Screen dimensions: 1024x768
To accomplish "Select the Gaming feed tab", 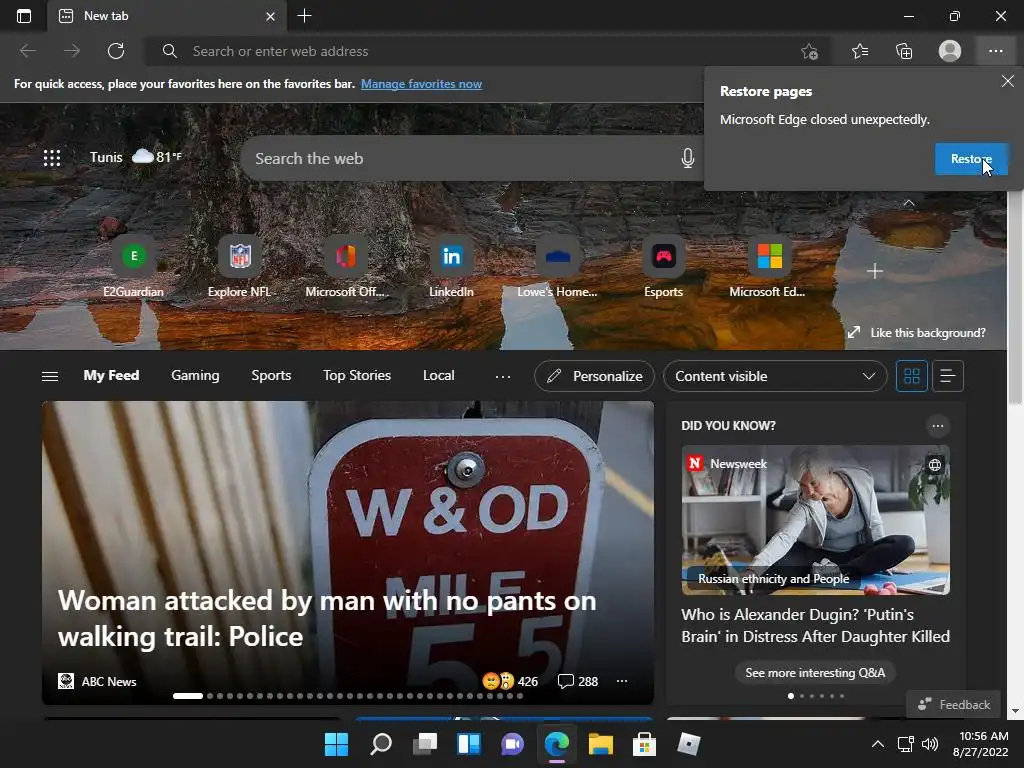I will pos(195,376).
